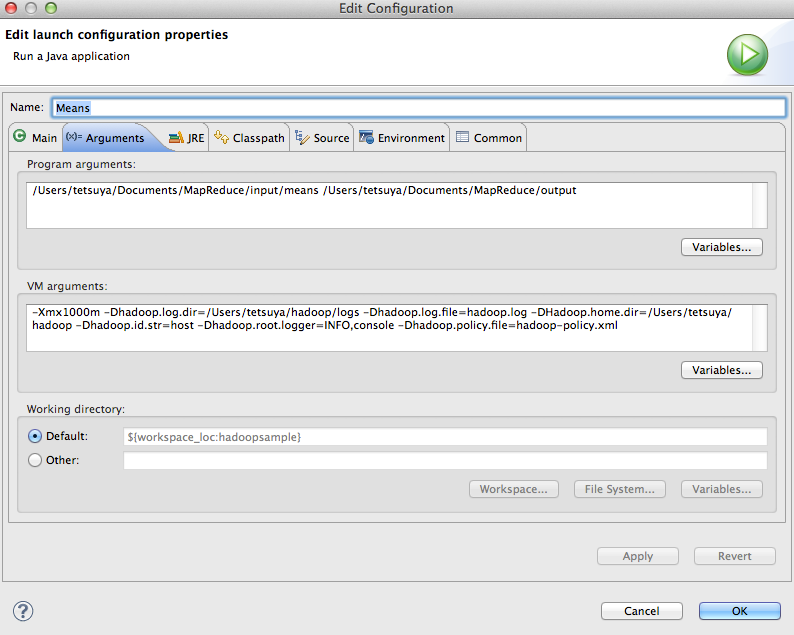Open the Source tab

[x=322, y=137]
